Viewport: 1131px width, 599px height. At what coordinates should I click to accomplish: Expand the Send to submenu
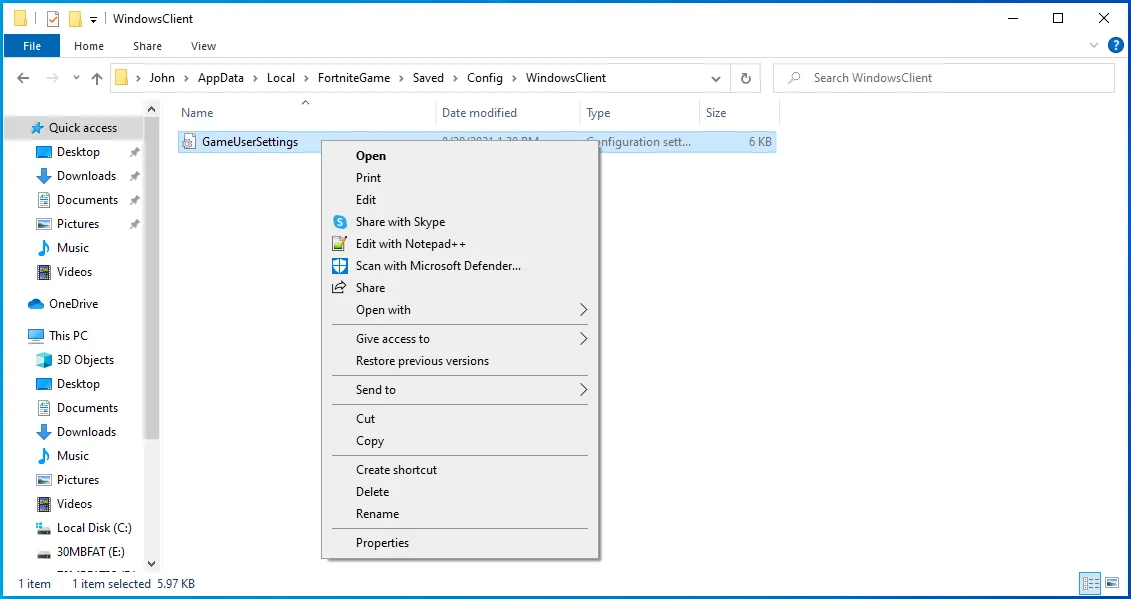click(583, 390)
